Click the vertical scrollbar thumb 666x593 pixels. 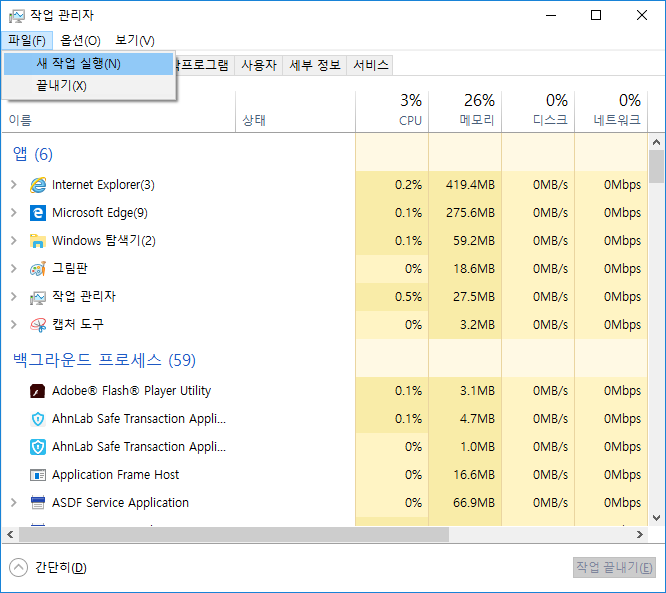point(657,167)
